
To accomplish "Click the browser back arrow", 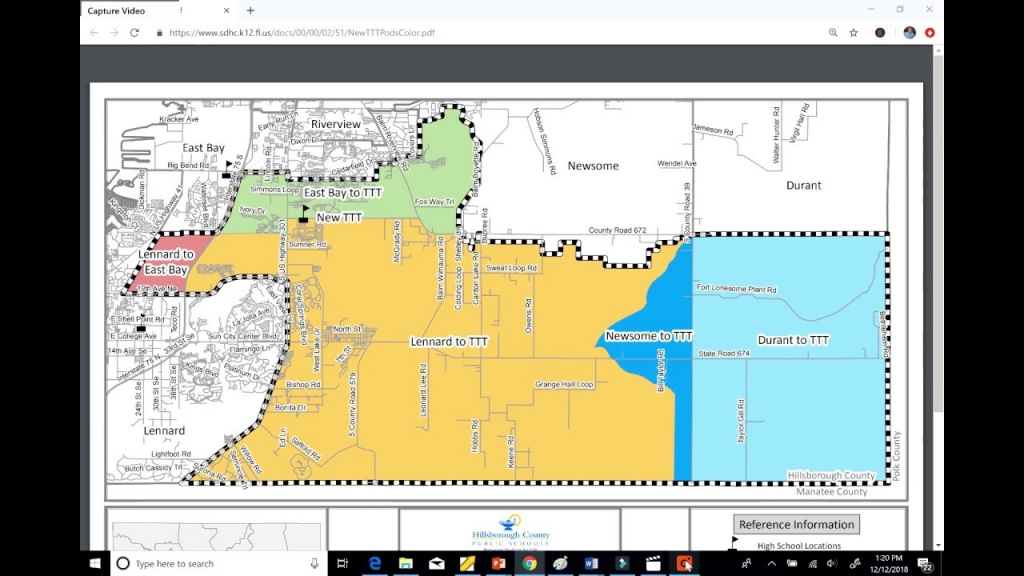I will 94,32.
